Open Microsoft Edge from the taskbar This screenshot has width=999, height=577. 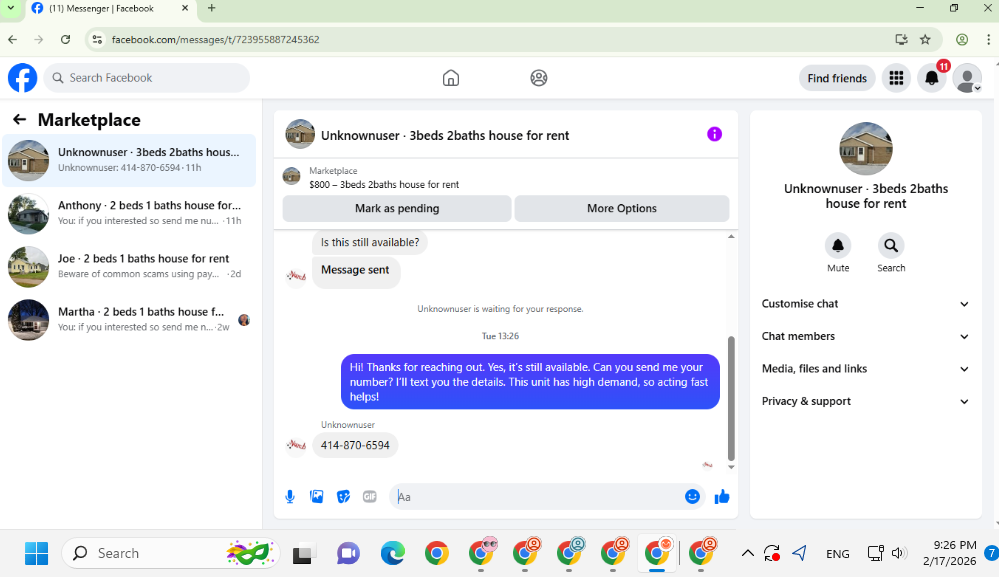click(x=392, y=553)
